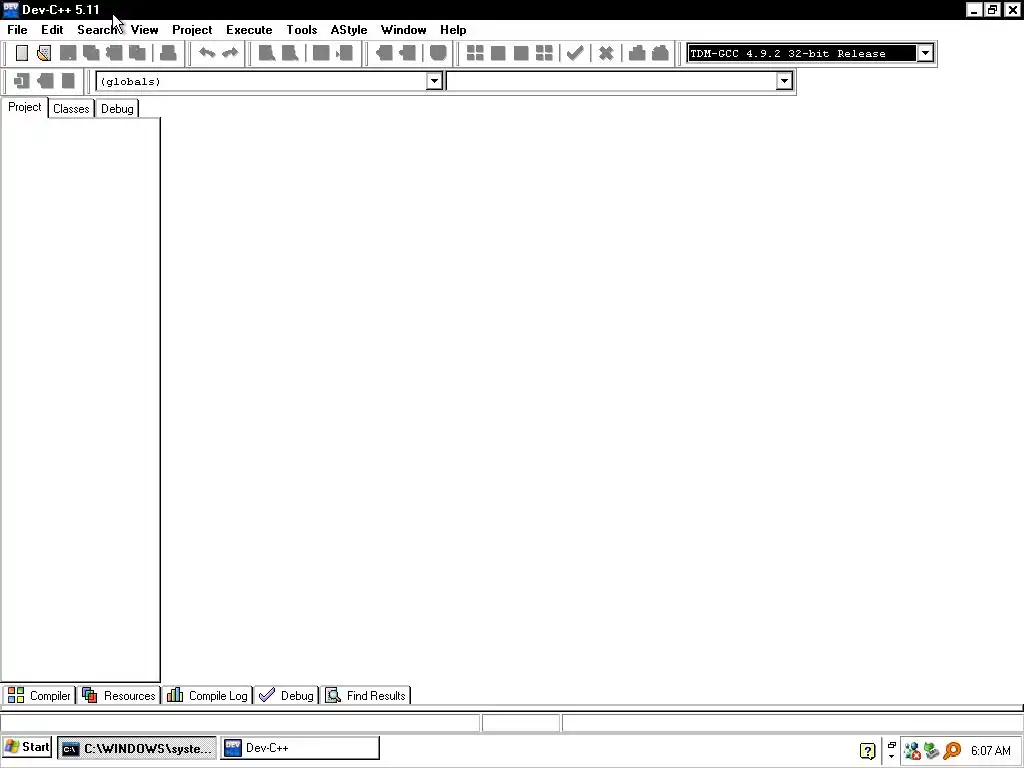Switch to the Debug side panel tab

pos(117,109)
